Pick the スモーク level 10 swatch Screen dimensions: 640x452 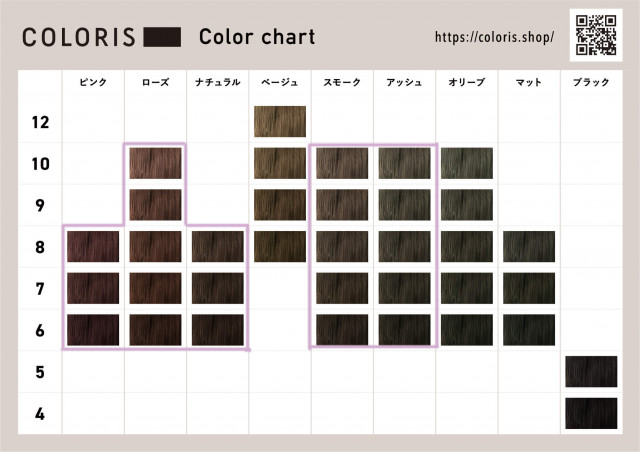342,163
